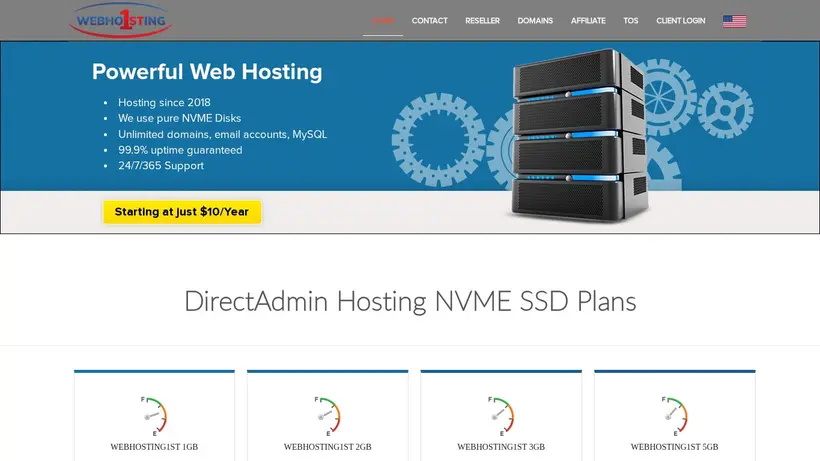Click '24/7/365 Support' bullet
The image size is (820, 461).
pos(161,166)
